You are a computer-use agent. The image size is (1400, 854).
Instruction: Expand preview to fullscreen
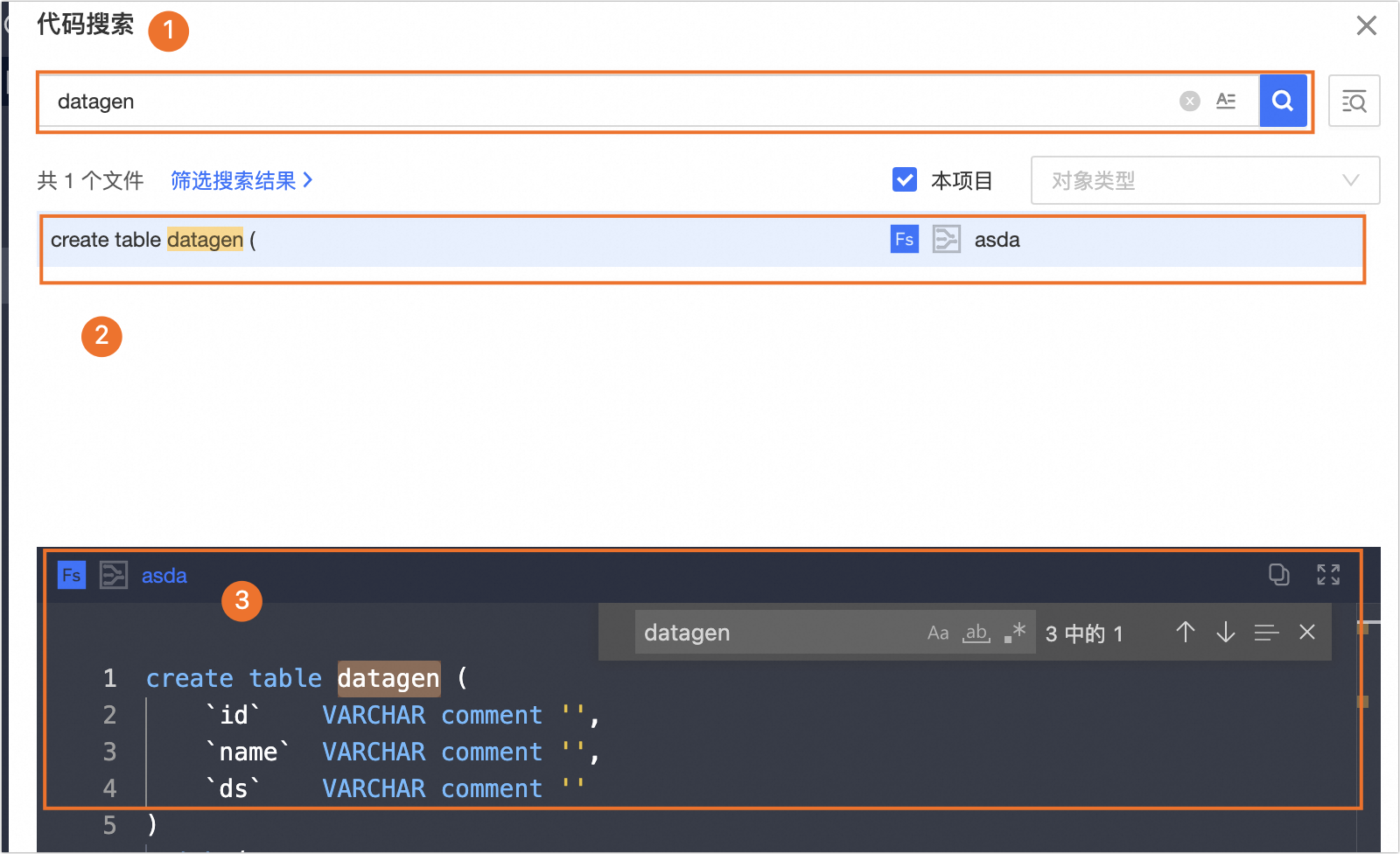pyautogui.click(x=1328, y=574)
